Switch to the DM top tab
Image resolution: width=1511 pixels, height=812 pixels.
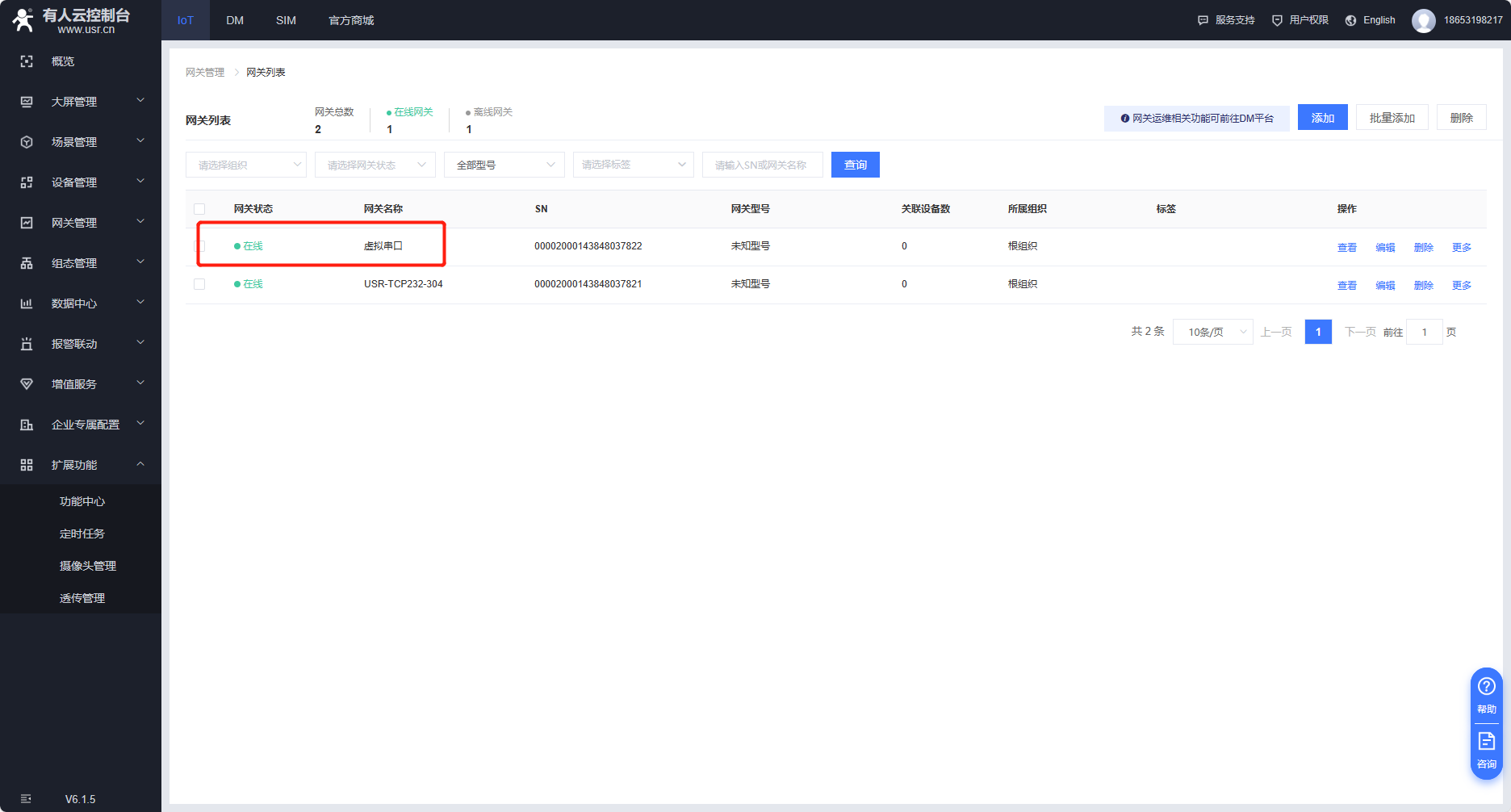235,20
